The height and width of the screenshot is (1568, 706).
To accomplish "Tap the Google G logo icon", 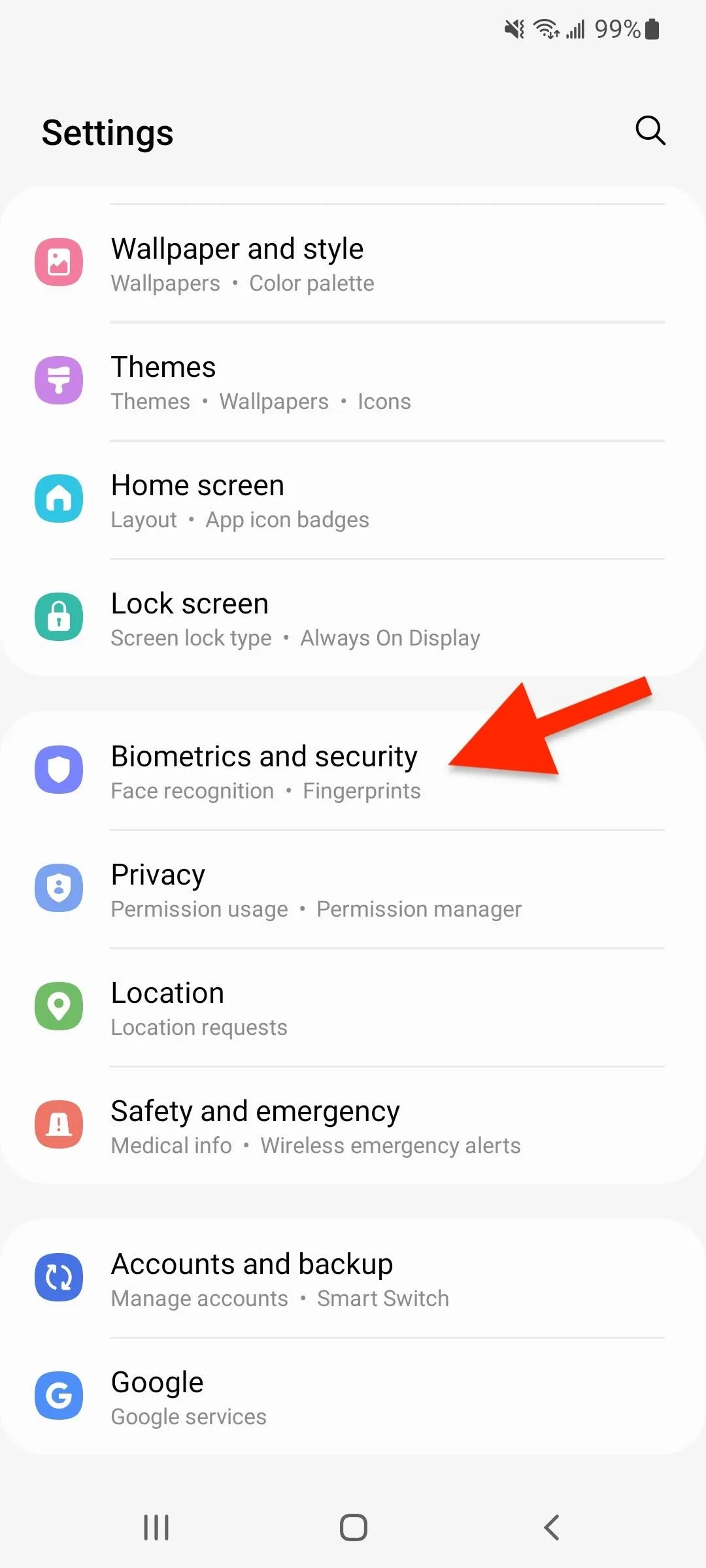I will pyautogui.click(x=59, y=1396).
